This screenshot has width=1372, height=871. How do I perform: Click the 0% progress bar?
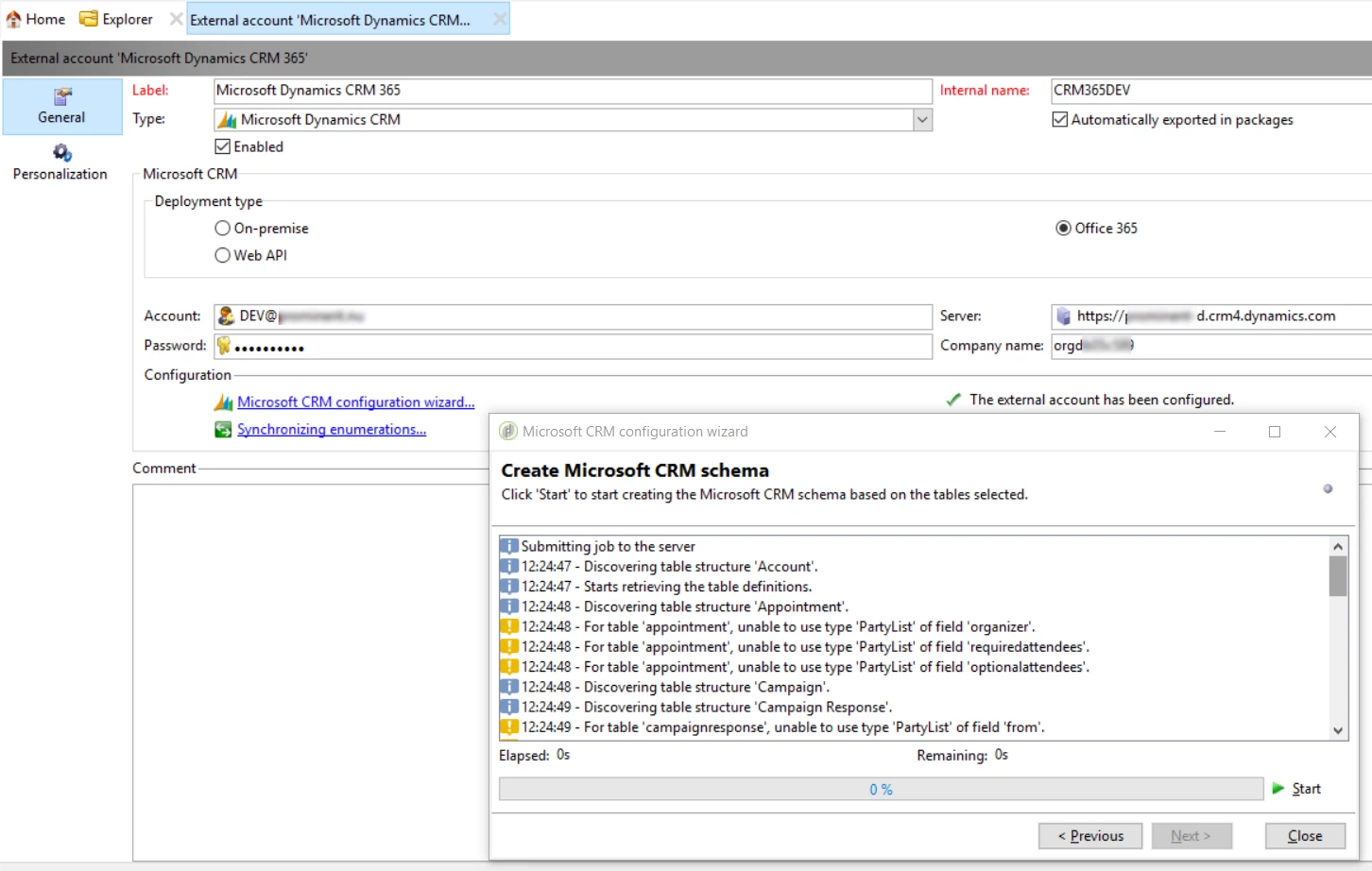click(882, 790)
